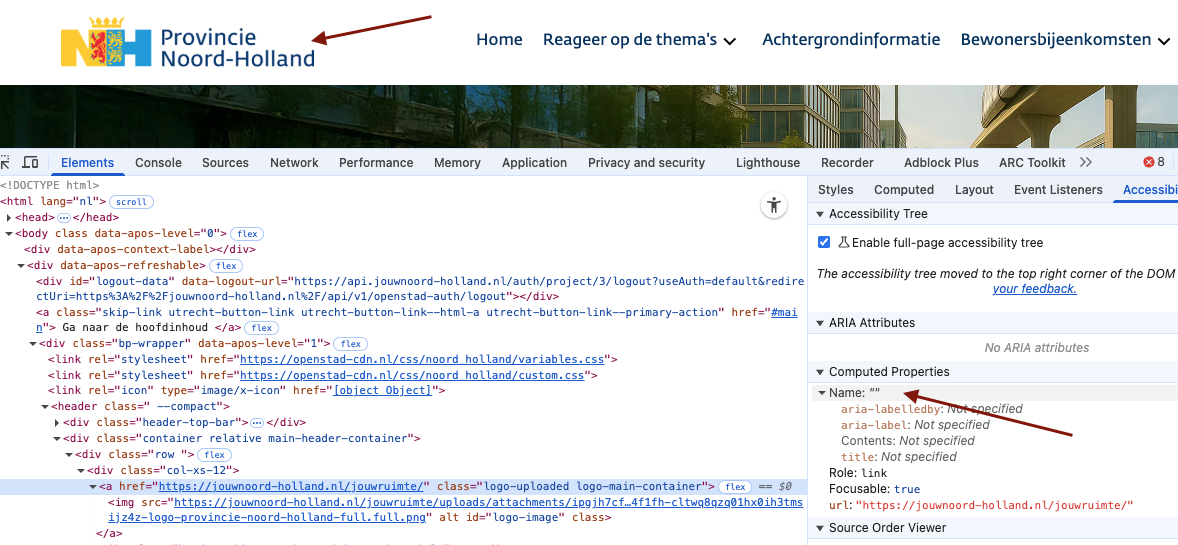Click the scroll badge on html element

pyautogui.click(x=130, y=202)
